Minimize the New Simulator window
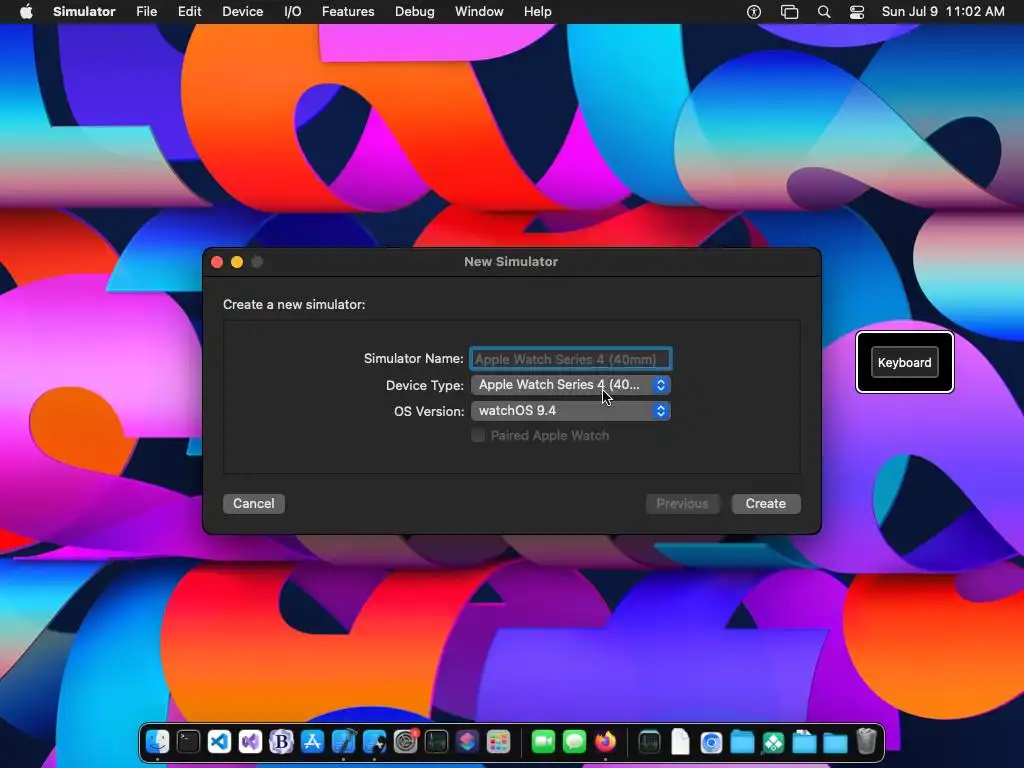Image resolution: width=1024 pixels, height=768 pixels. 237,262
